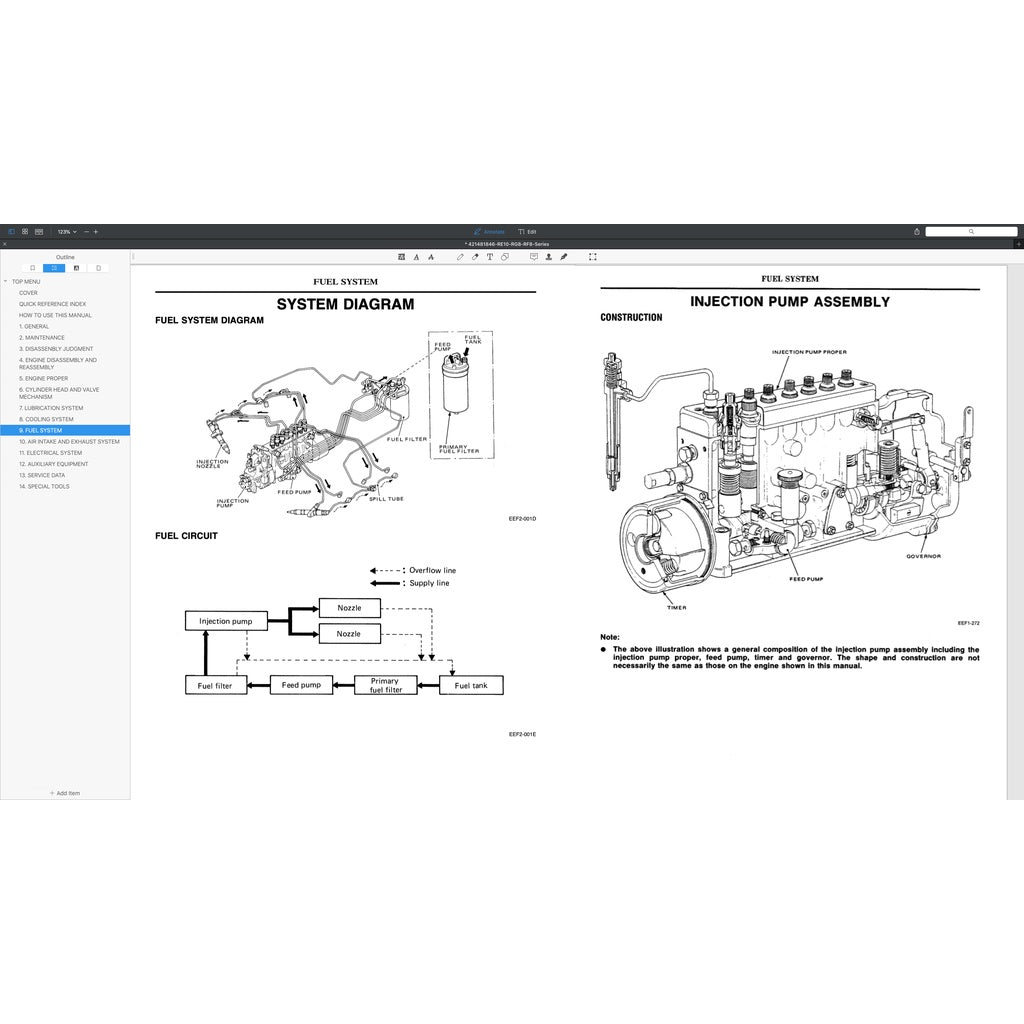The width and height of the screenshot is (1024, 1024).
Task: Select the stamp tool
Action: pos(549,257)
